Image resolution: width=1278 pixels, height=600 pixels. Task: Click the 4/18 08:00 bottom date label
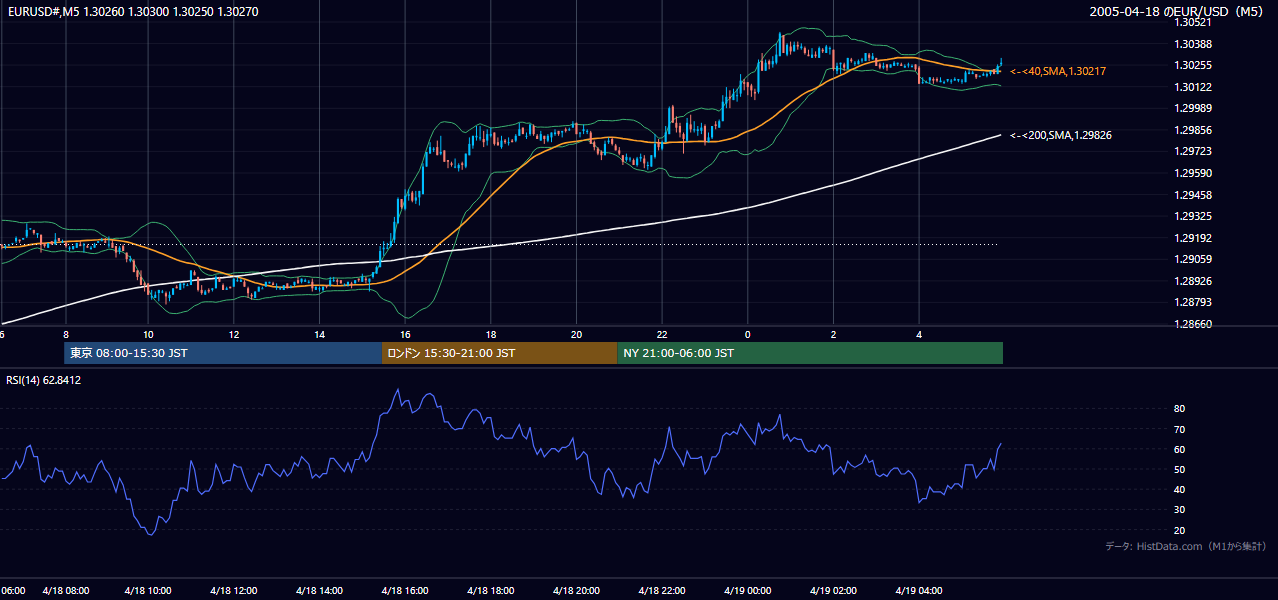point(65,590)
